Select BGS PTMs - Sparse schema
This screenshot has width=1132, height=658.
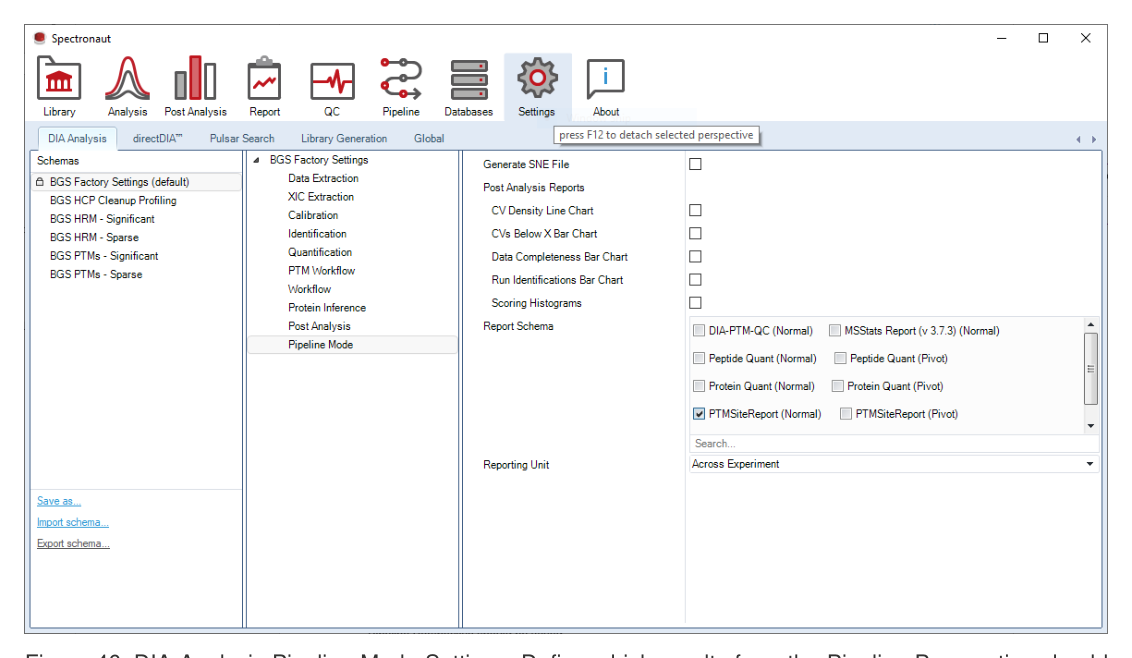96,274
